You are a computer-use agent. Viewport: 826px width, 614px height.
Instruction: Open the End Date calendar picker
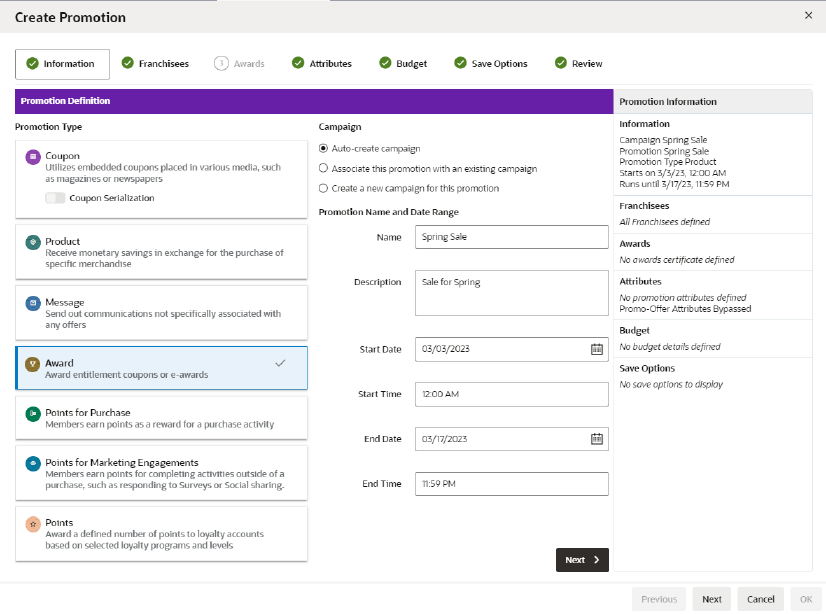coord(596,439)
